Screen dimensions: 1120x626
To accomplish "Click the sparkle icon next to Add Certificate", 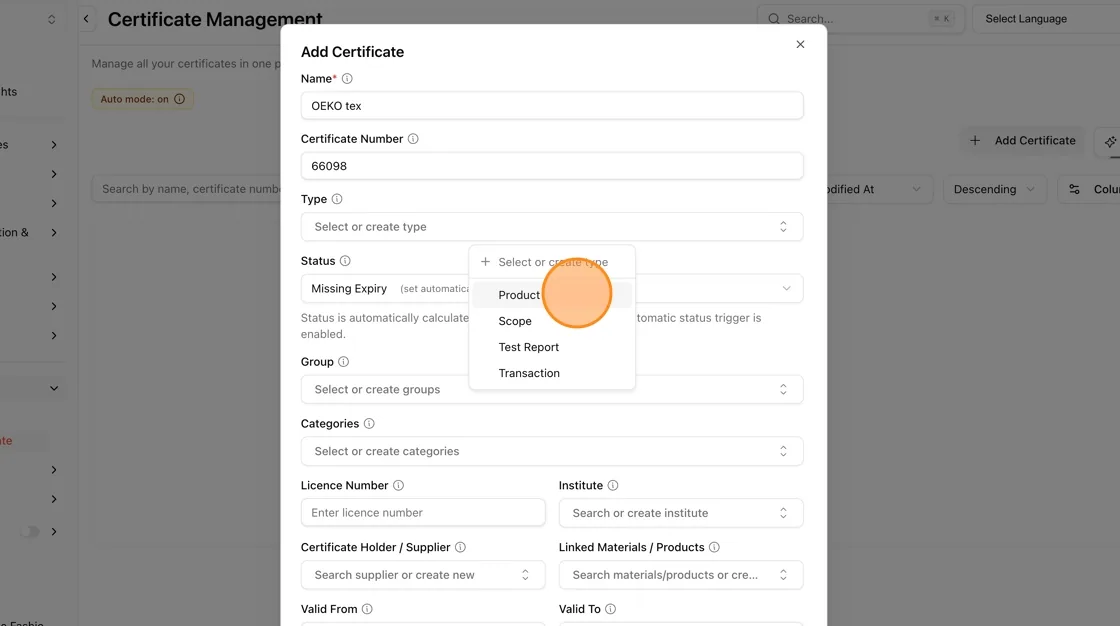I will pyautogui.click(x=1109, y=141).
